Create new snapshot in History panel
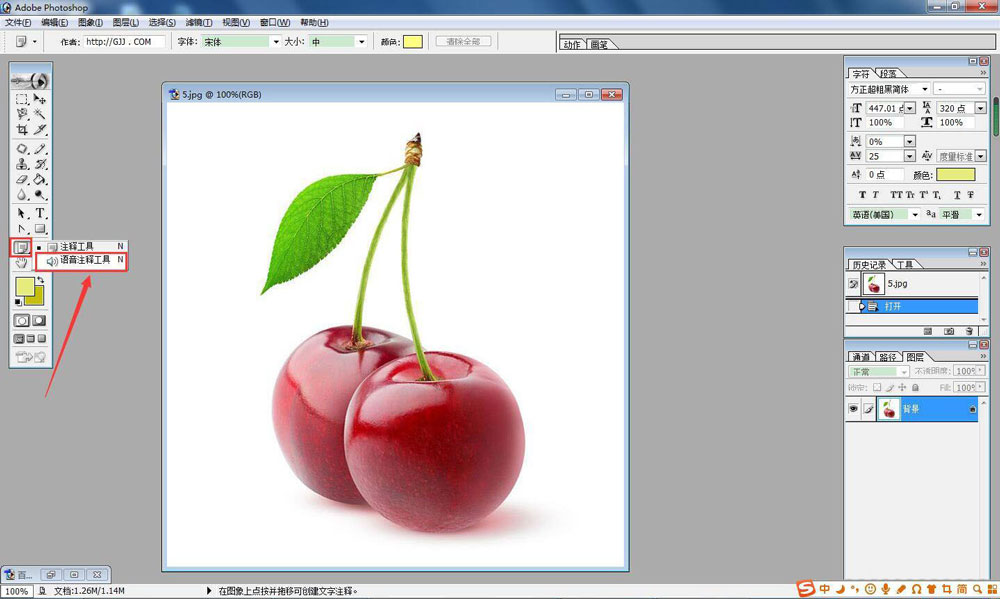Screen dimensions: 1000x599 [949, 331]
